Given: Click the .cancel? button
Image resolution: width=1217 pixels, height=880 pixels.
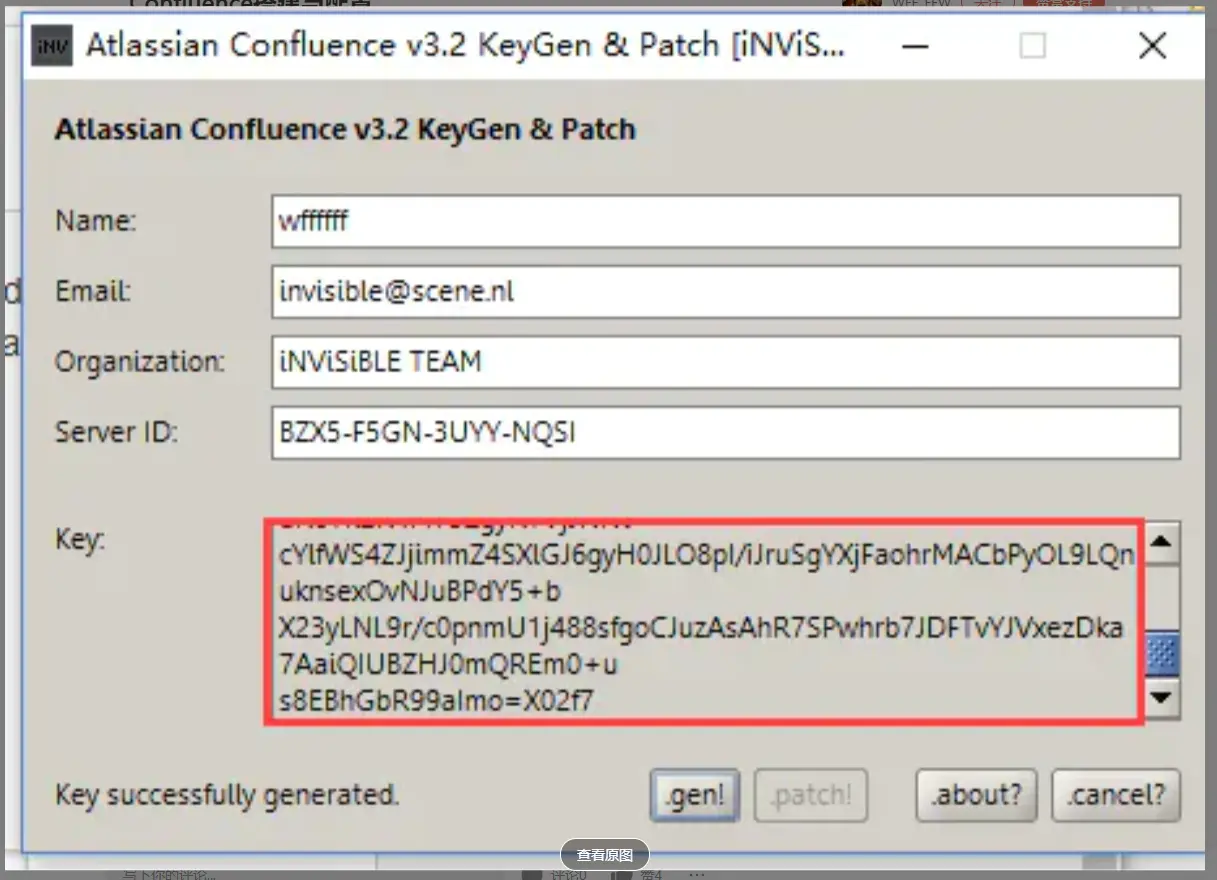Looking at the screenshot, I should [1116, 796].
